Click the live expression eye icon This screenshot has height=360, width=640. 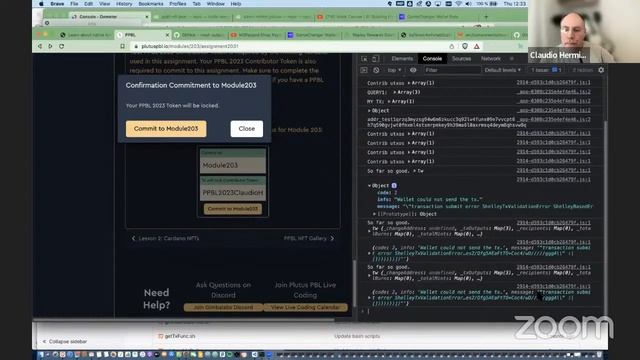(x=413, y=70)
